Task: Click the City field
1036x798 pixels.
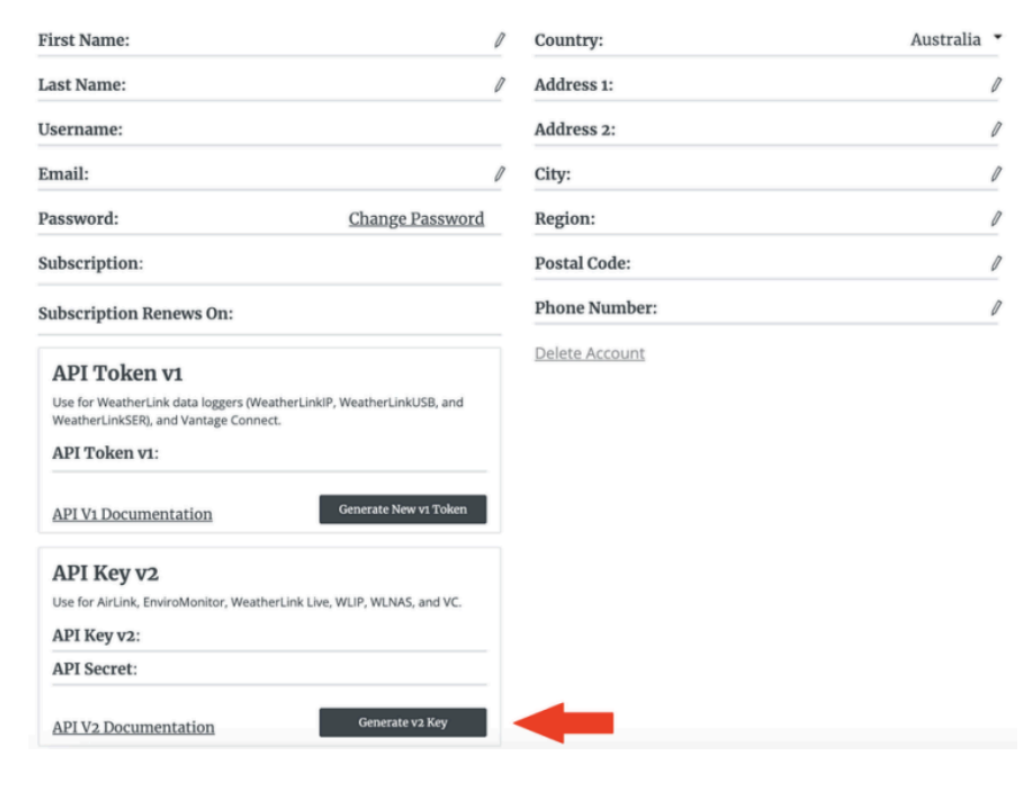Action: [x=766, y=174]
